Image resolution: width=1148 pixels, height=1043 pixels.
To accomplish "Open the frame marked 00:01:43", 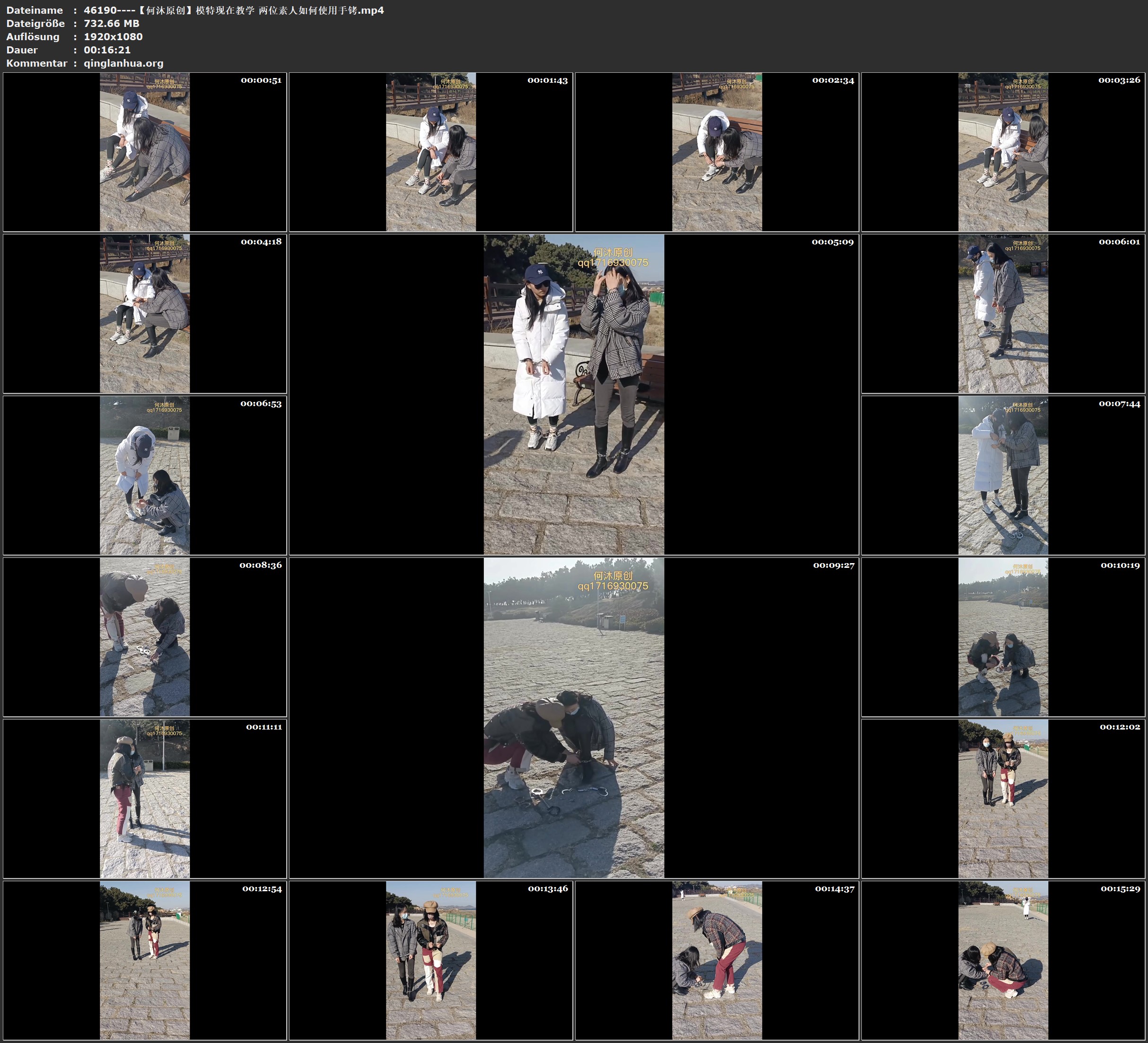I will pos(431,152).
